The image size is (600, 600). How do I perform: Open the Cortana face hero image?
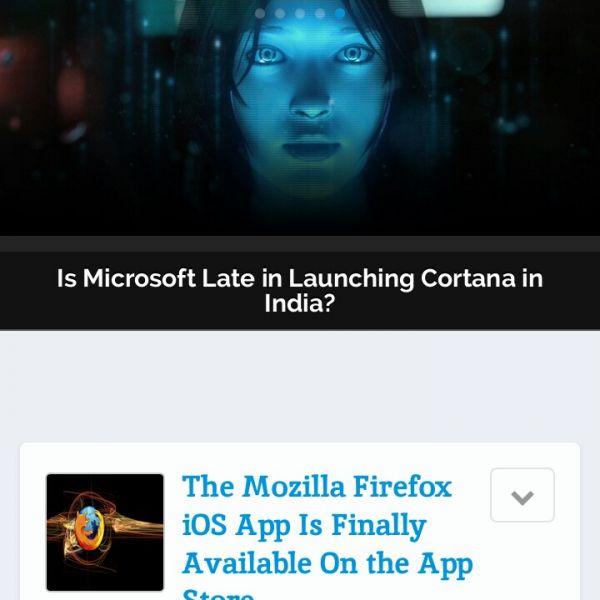coord(300,118)
